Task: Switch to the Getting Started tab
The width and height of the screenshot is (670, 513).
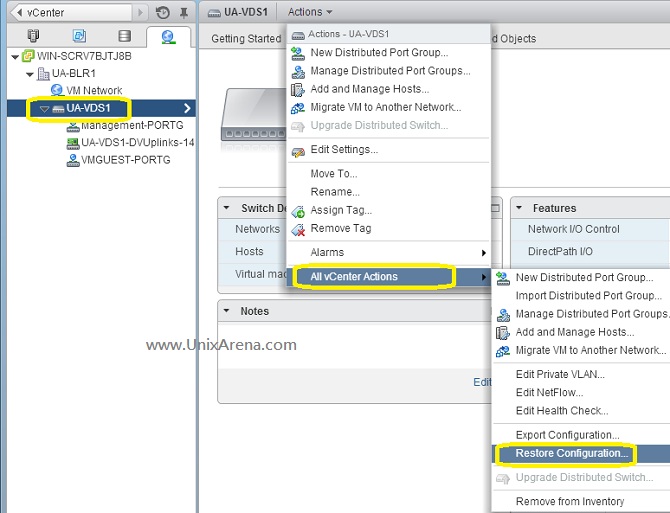Action: [246, 38]
